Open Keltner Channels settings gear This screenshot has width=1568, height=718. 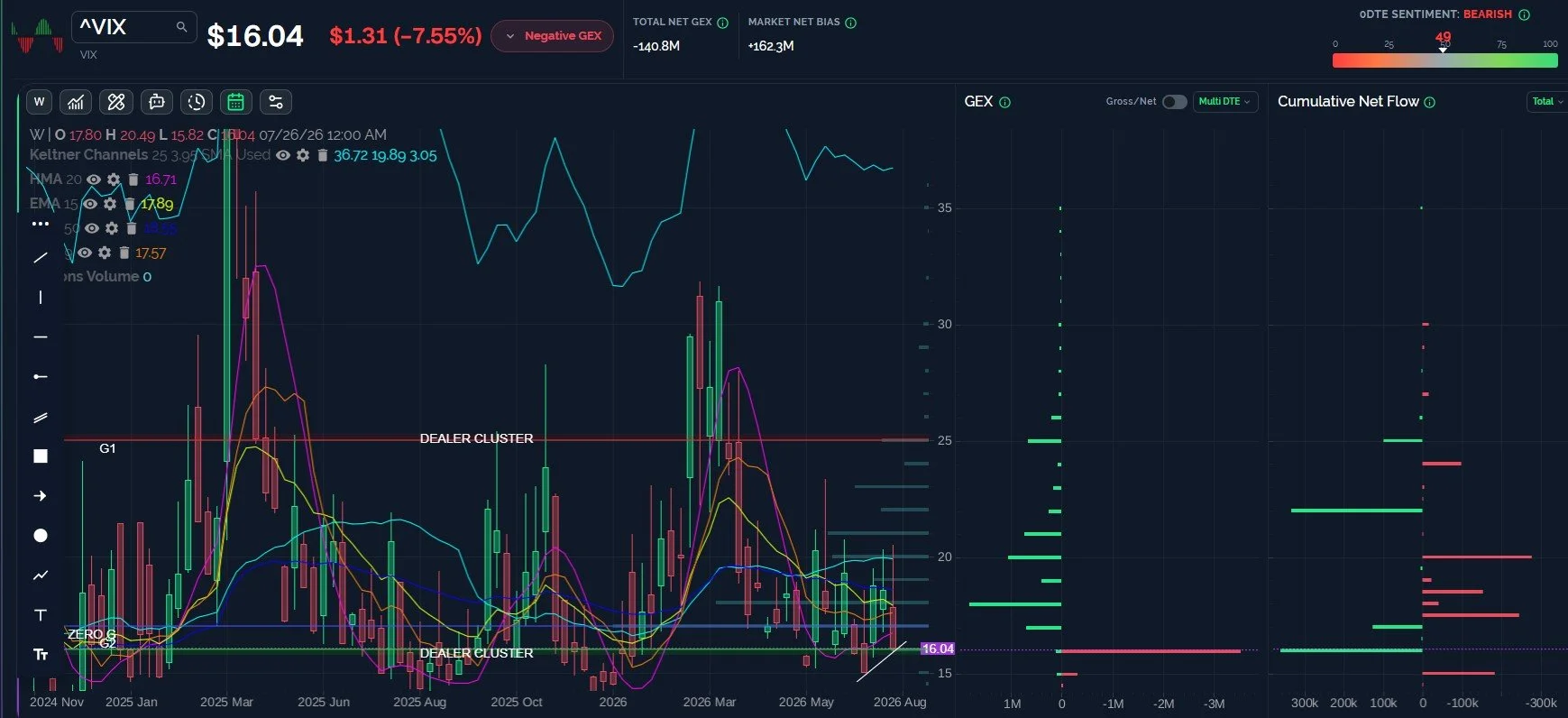303,155
